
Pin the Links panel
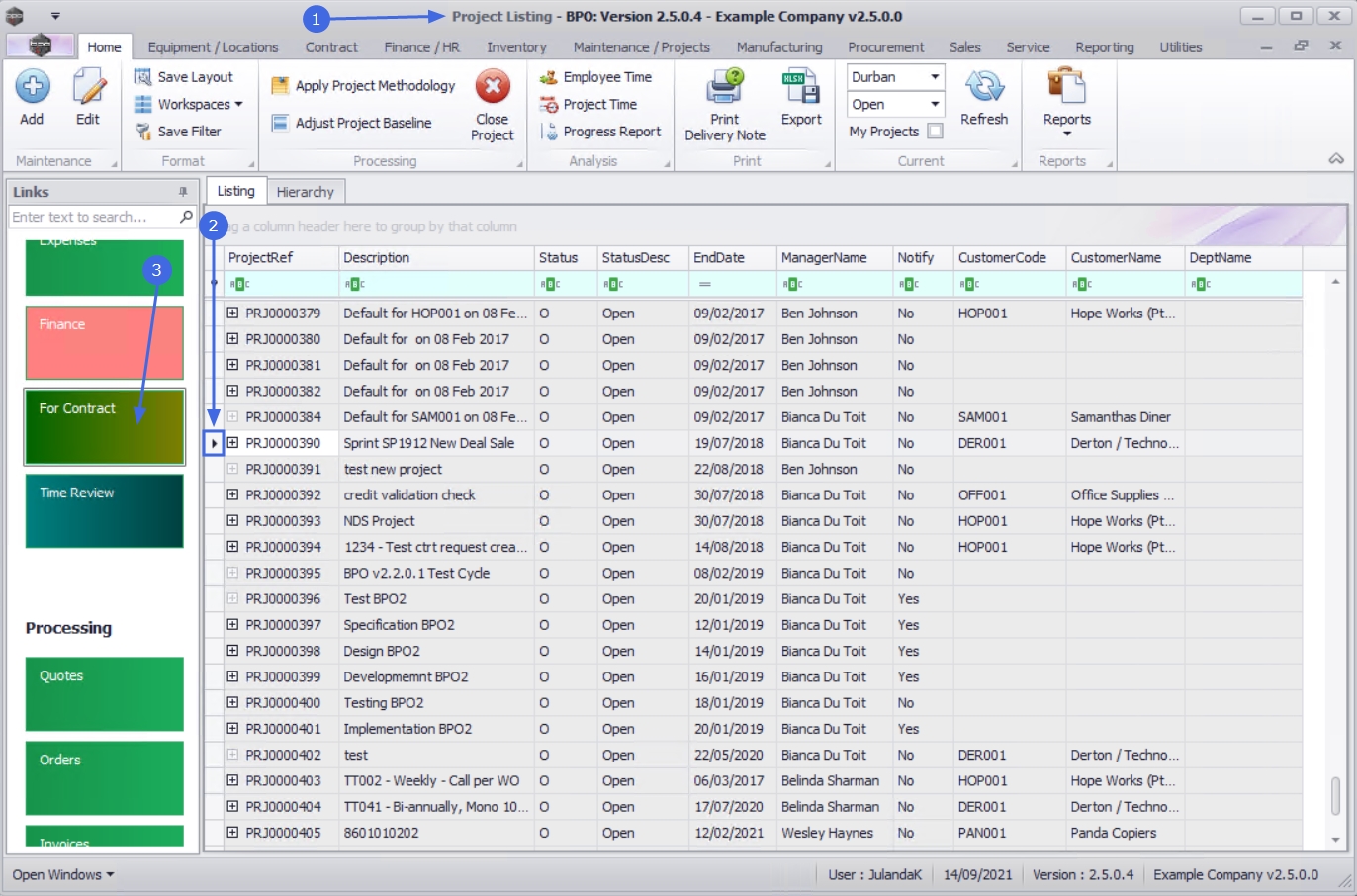[183, 192]
